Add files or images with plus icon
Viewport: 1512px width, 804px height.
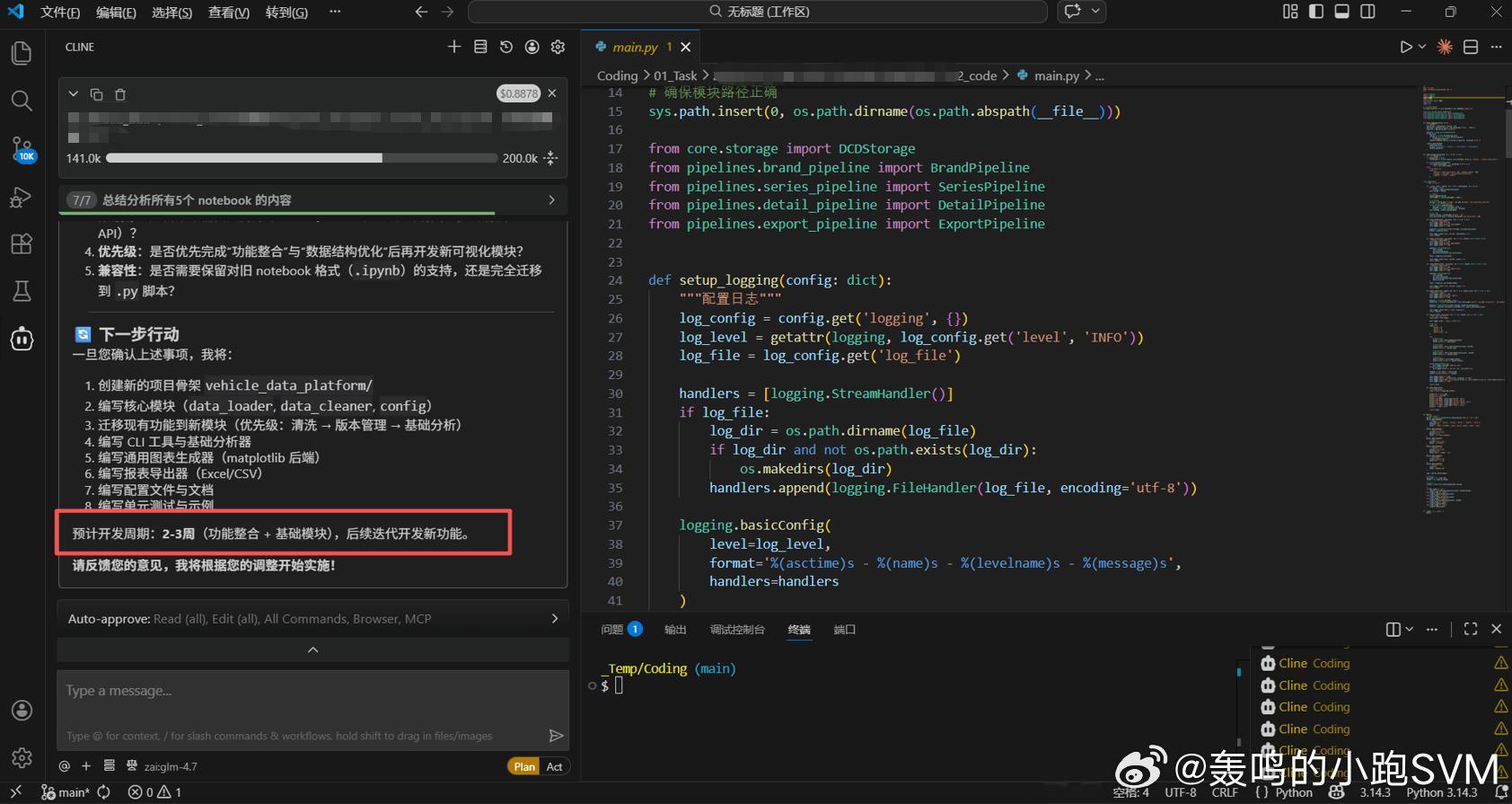(86, 766)
